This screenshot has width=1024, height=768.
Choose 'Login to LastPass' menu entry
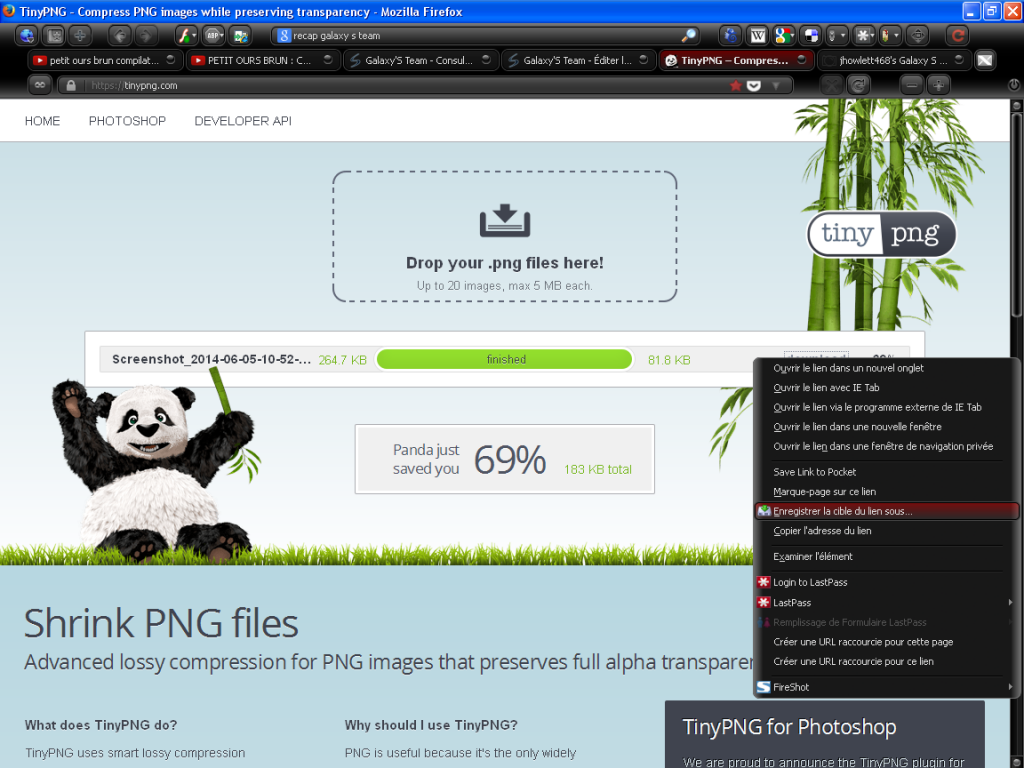tap(886, 582)
